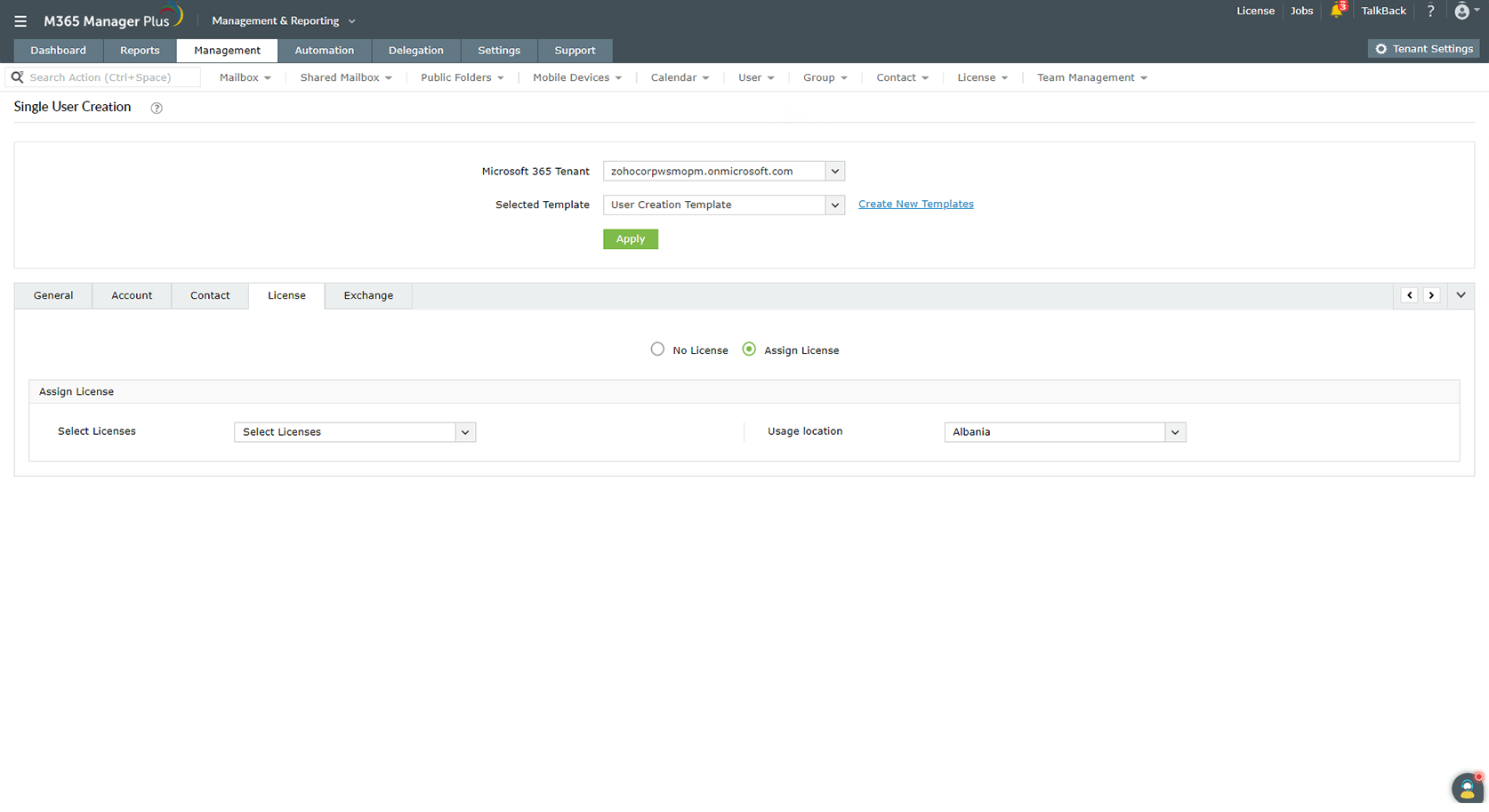The image size is (1489, 812).
Task: Open the Microsoft 365 Tenant dropdown
Action: (x=723, y=171)
